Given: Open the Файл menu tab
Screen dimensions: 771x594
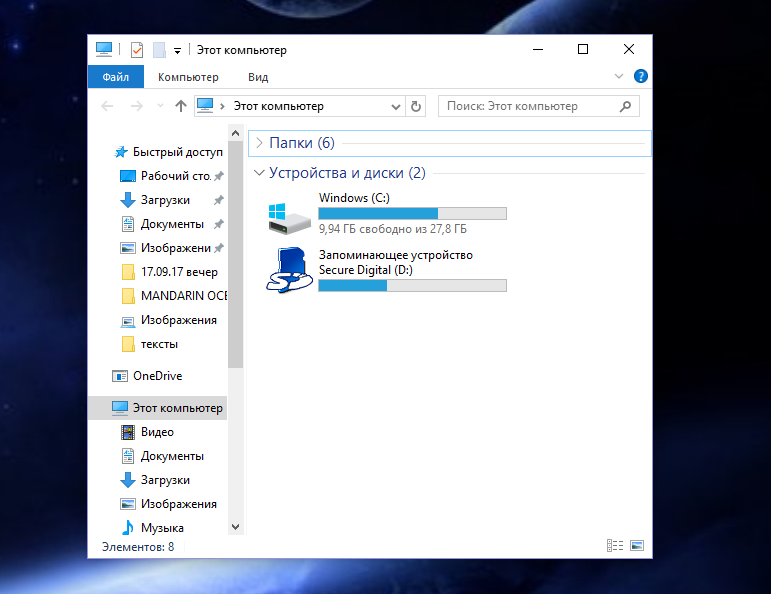Looking at the screenshot, I should point(116,77).
